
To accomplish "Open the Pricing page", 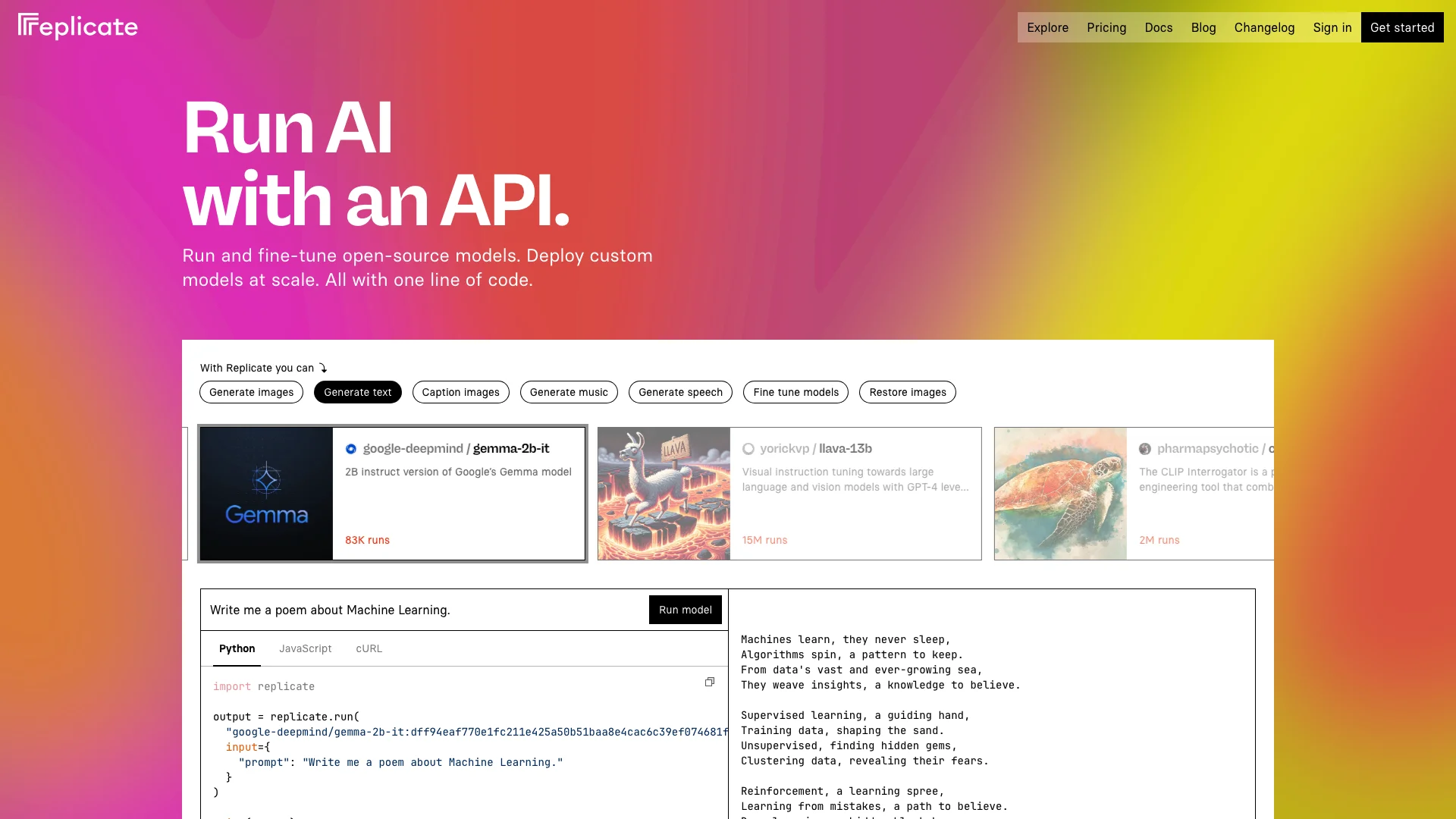I will [x=1106, y=27].
